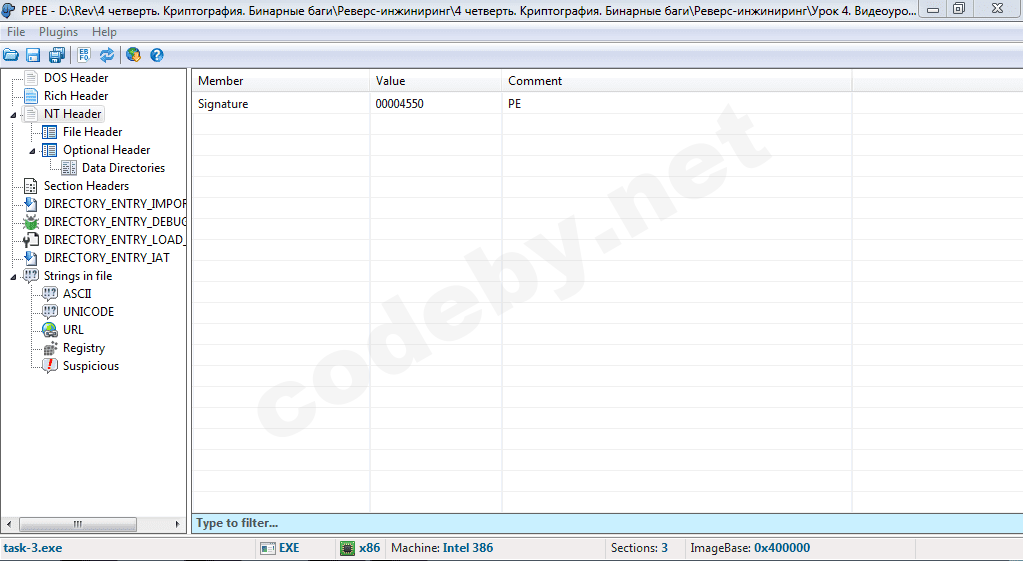Select DIRECTORY_ENTRY_LOAD tree item

coord(114,240)
